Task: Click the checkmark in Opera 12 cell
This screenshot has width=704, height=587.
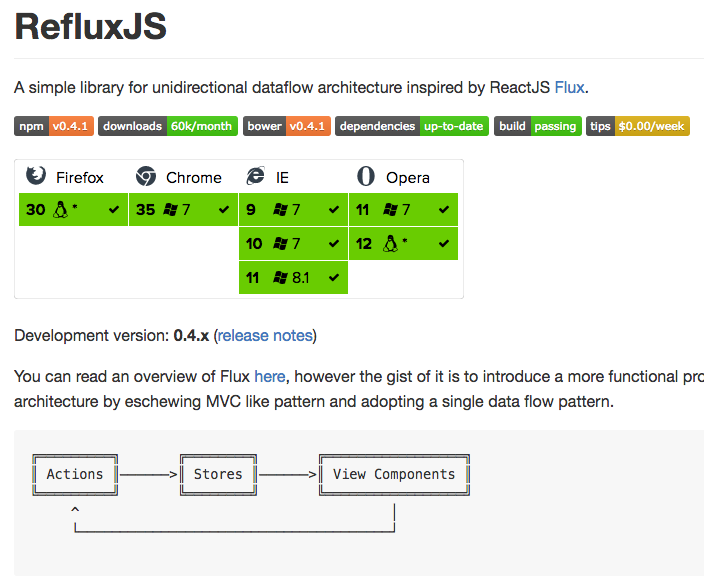Action: tap(444, 243)
